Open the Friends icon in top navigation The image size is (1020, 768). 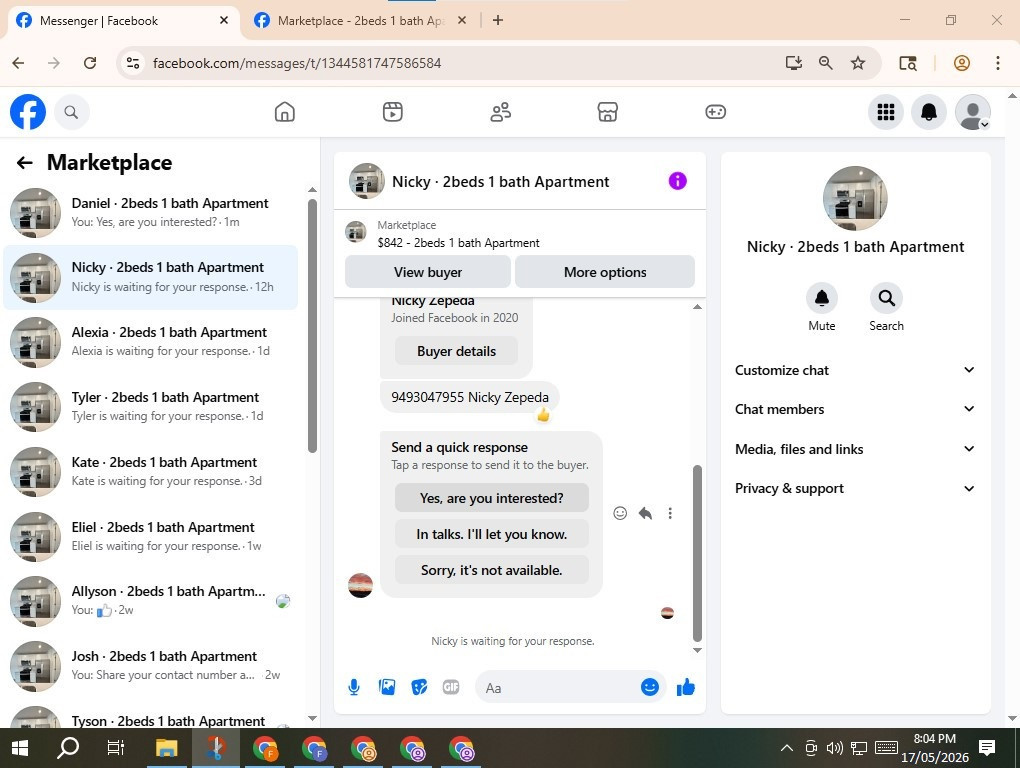click(500, 112)
